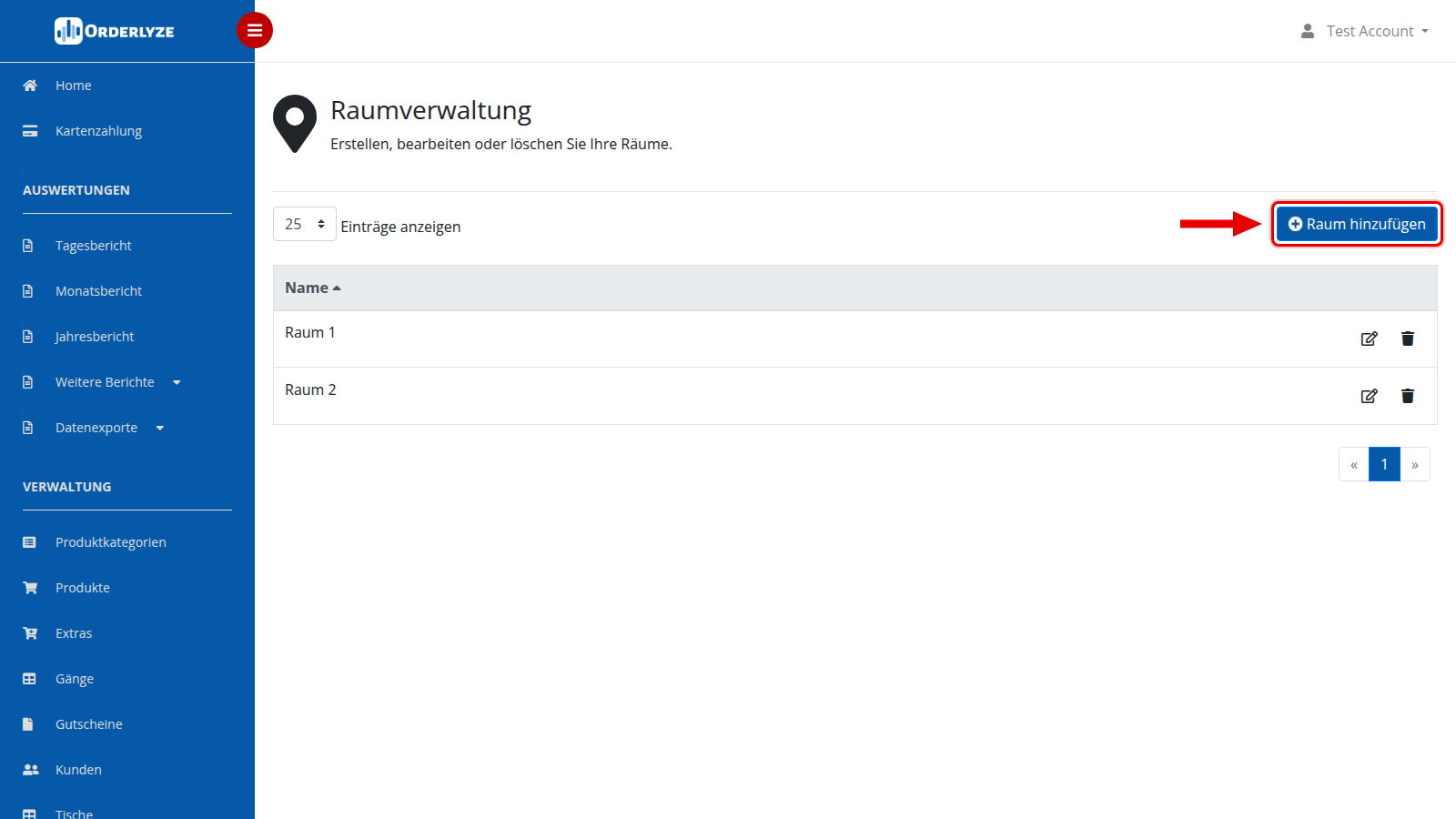Click the Gutscheine file icon
1456x819 pixels.
click(28, 724)
